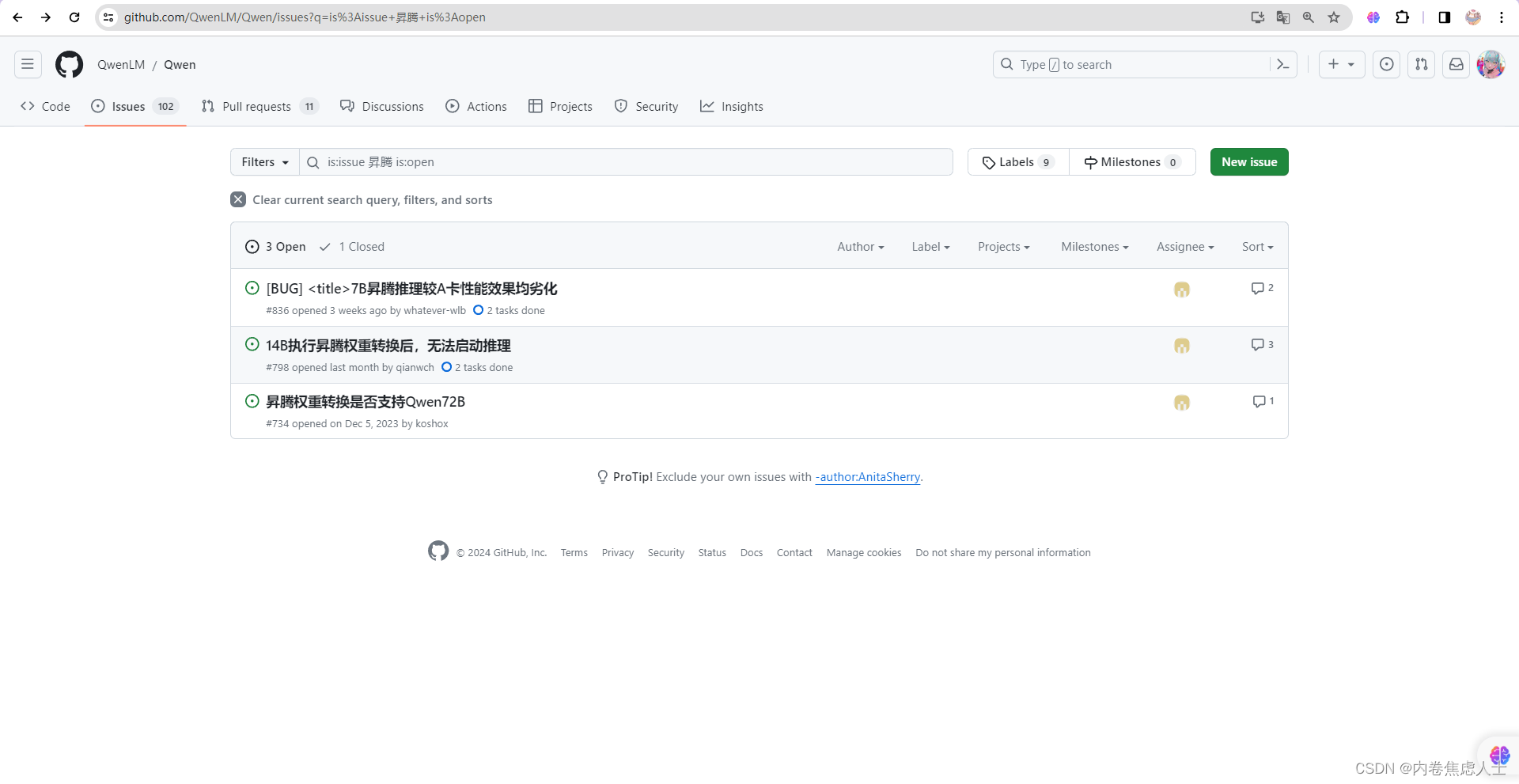Viewport: 1519px width, 784px height.
Task: Open the global Pull requests icon in header
Action: pos(1422,65)
